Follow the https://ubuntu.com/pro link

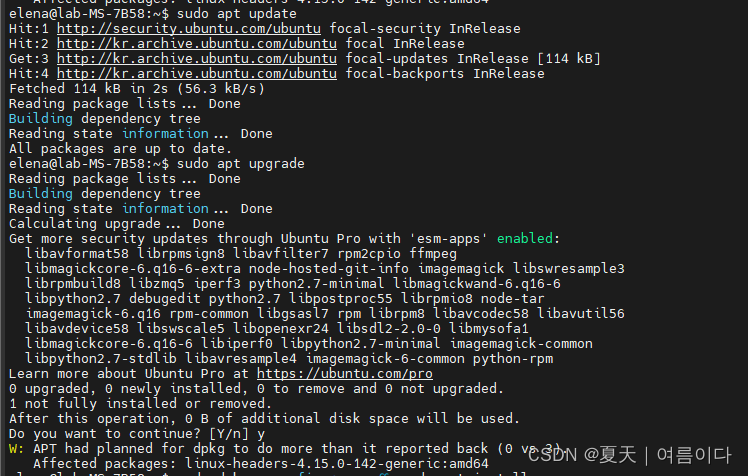(344, 373)
